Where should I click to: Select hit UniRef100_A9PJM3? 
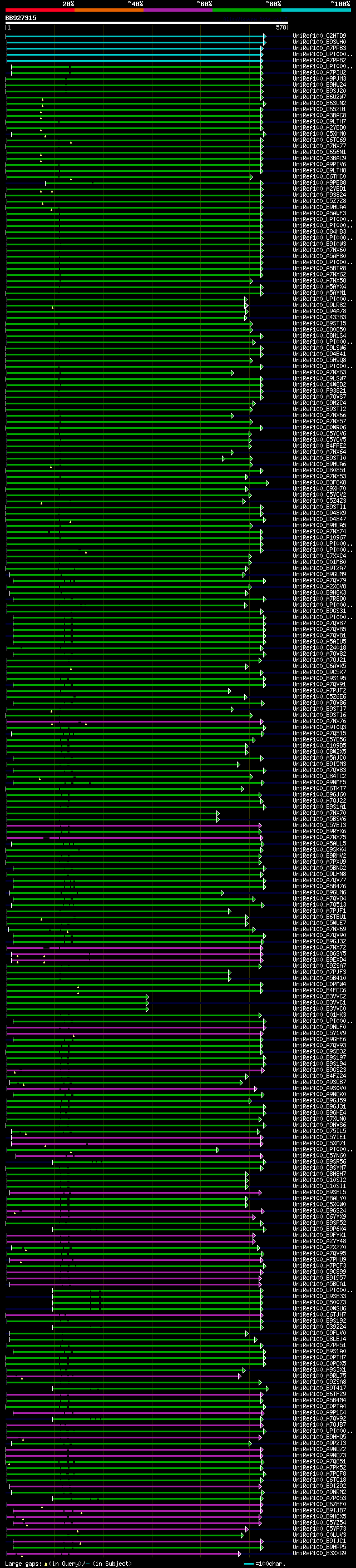(319, 78)
